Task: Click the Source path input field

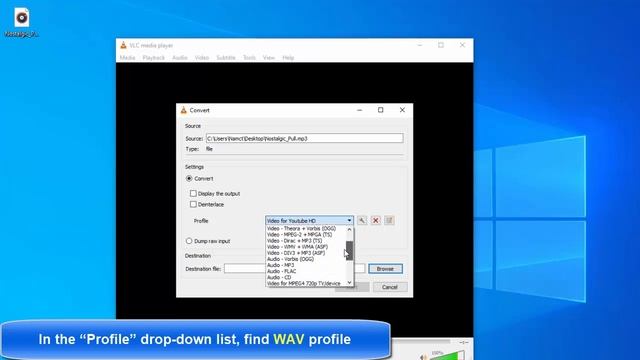Action: 304,138
